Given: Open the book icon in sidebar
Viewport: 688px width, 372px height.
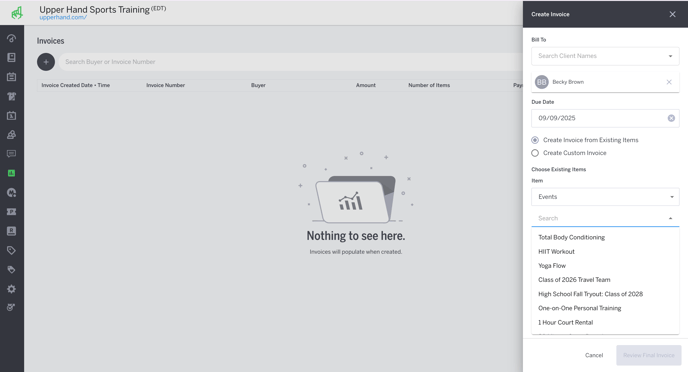Looking at the screenshot, I should [12, 57].
